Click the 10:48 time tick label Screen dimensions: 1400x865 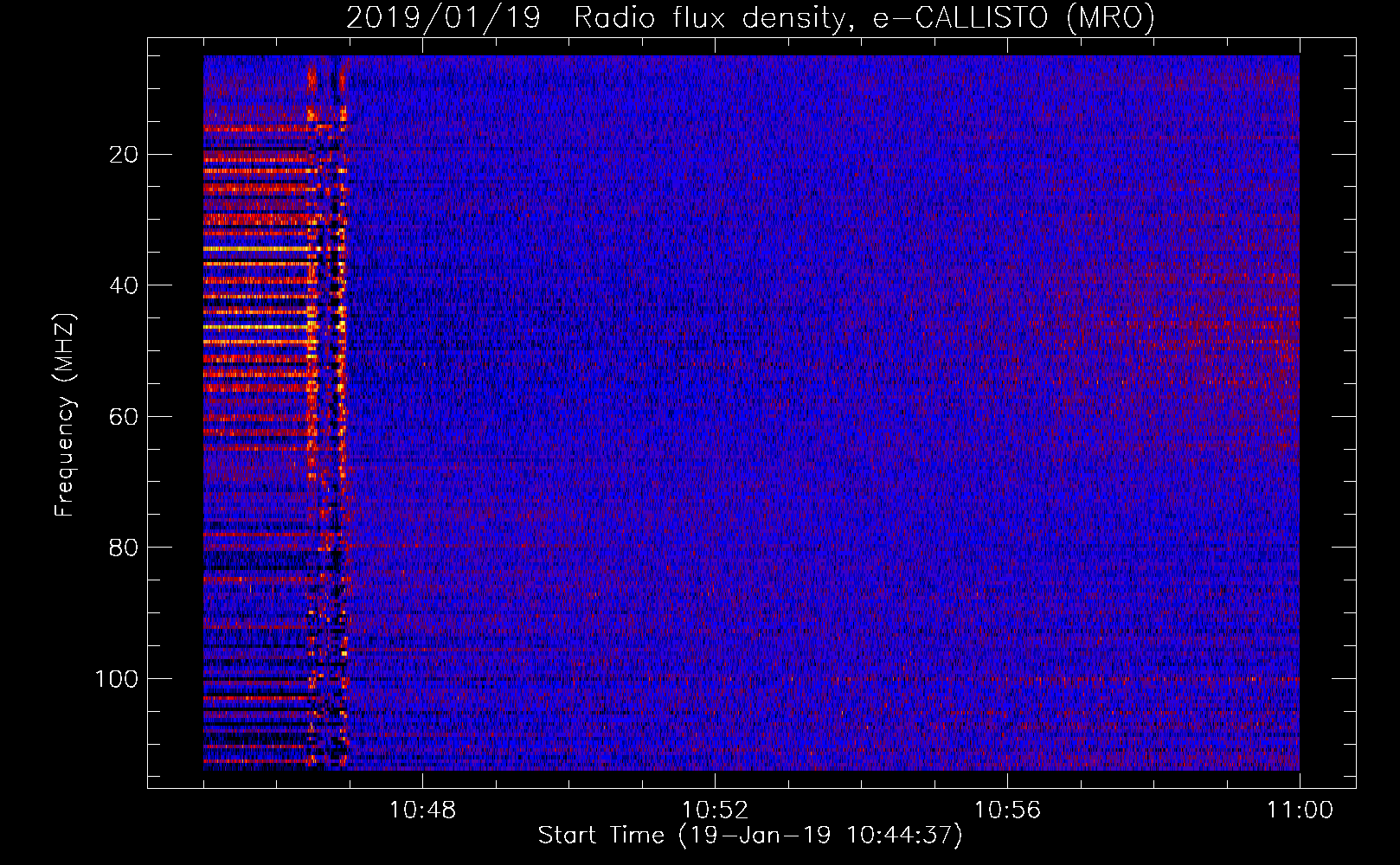(x=422, y=811)
